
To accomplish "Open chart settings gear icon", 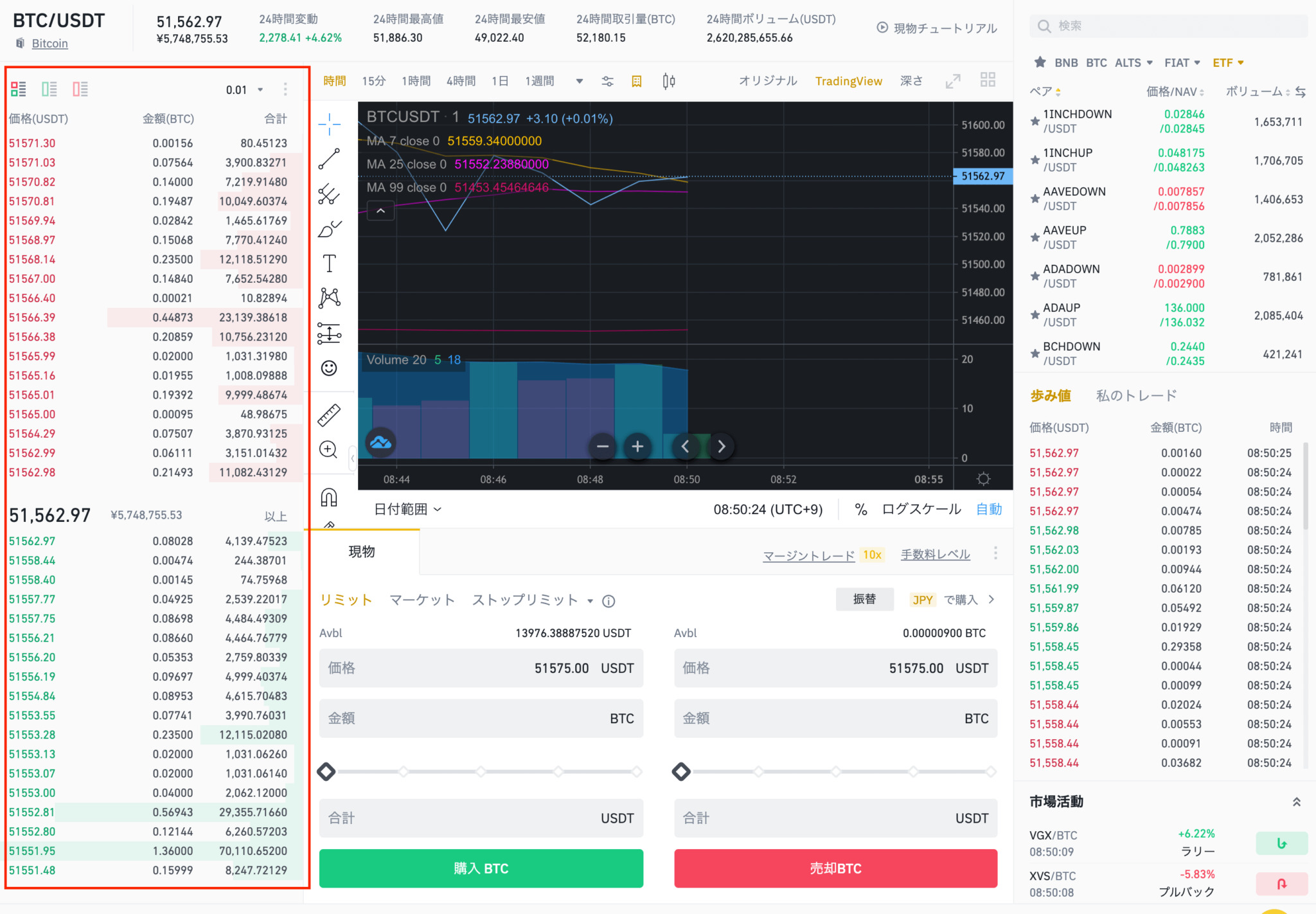I will [x=983, y=479].
